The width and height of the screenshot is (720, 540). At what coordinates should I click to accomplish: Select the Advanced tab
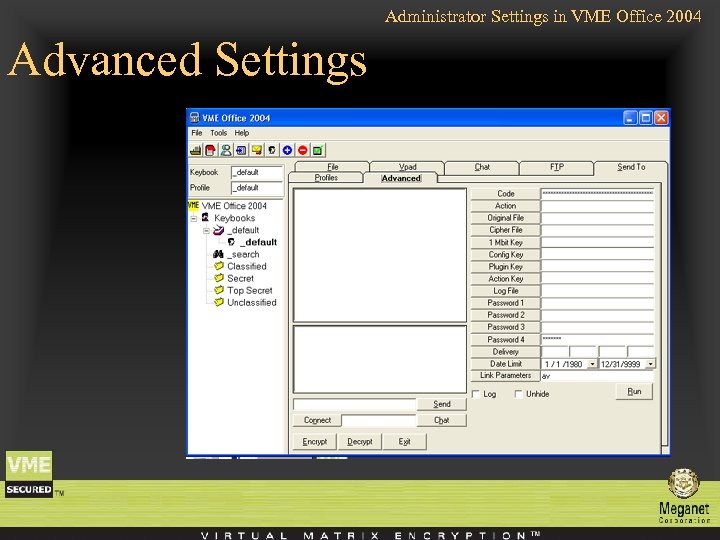coord(401,178)
